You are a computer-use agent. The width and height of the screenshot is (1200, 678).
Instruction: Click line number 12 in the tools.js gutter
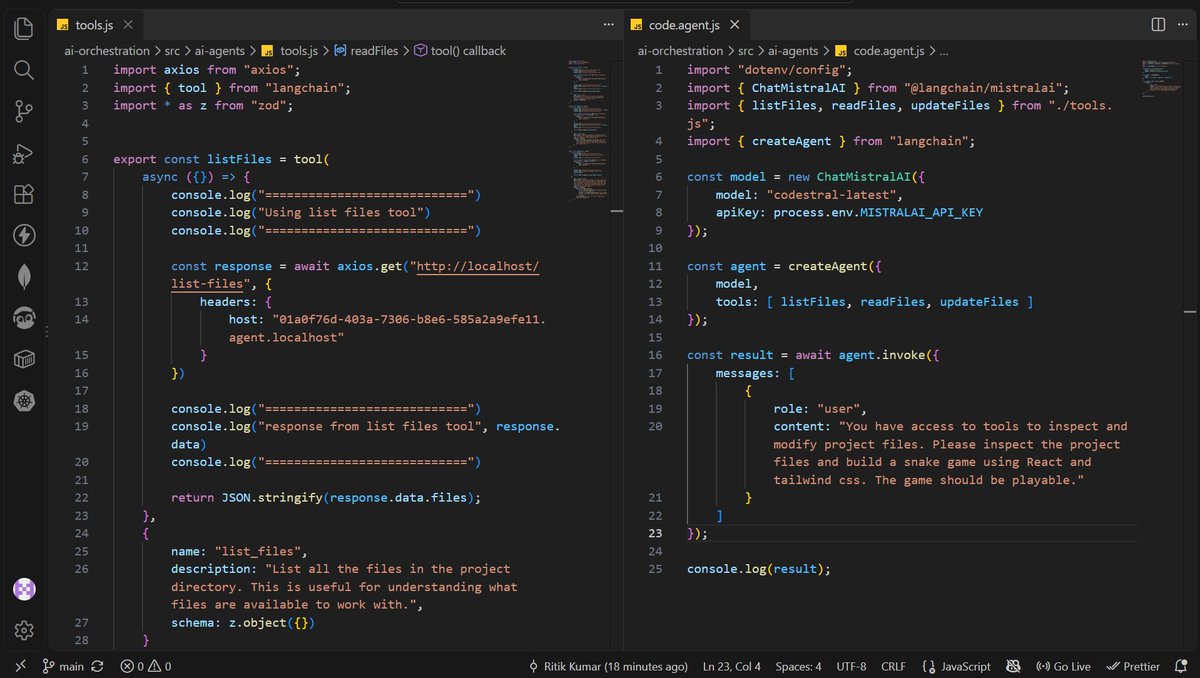[x=83, y=266]
